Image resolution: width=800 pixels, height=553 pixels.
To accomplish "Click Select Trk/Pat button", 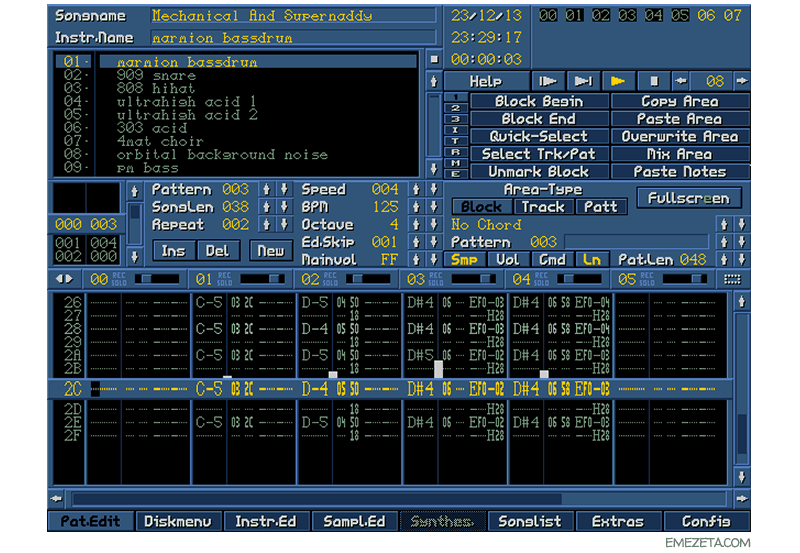I will [x=539, y=154].
